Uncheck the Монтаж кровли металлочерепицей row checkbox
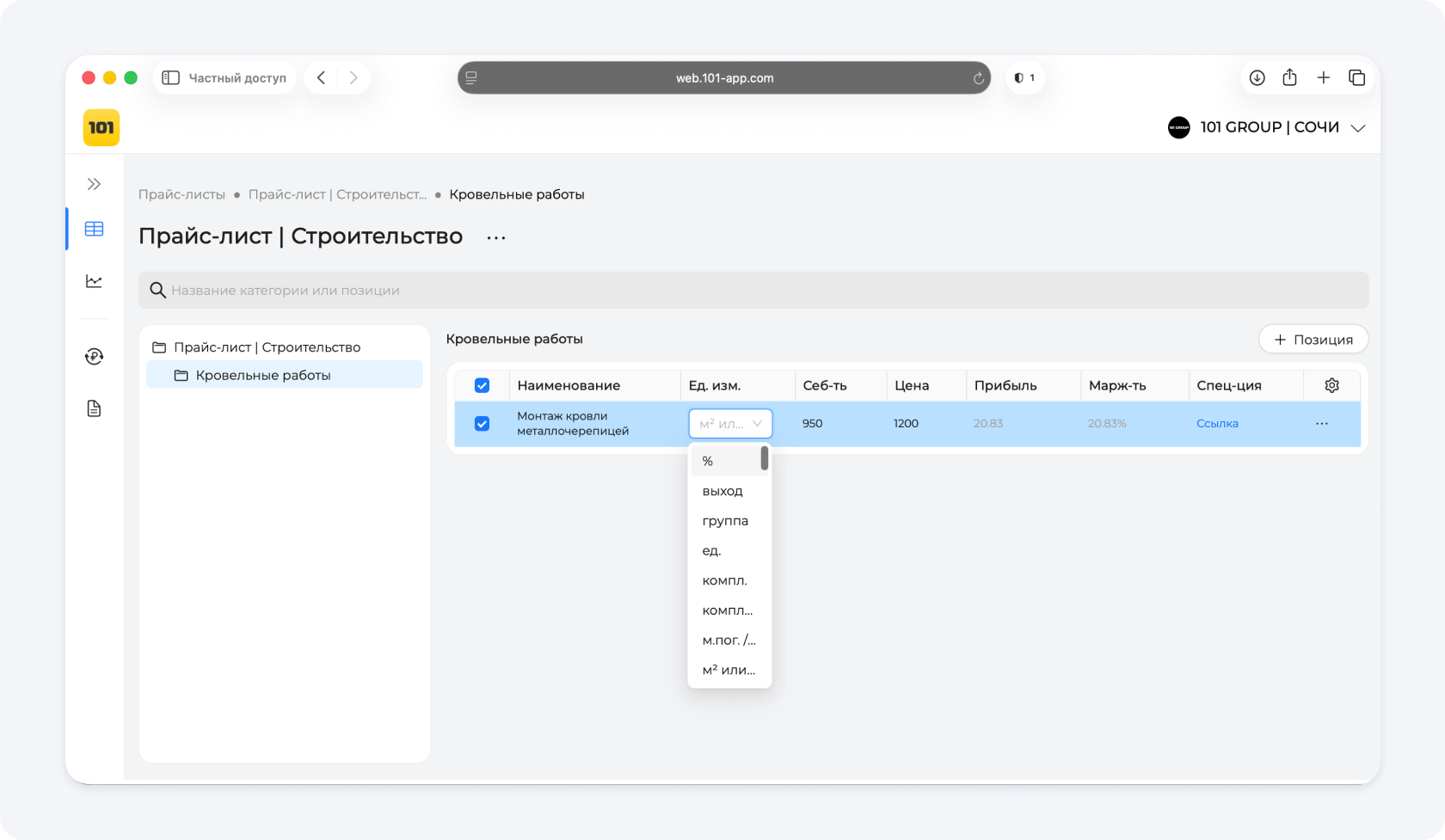The width and height of the screenshot is (1445, 840). (x=482, y=423)
